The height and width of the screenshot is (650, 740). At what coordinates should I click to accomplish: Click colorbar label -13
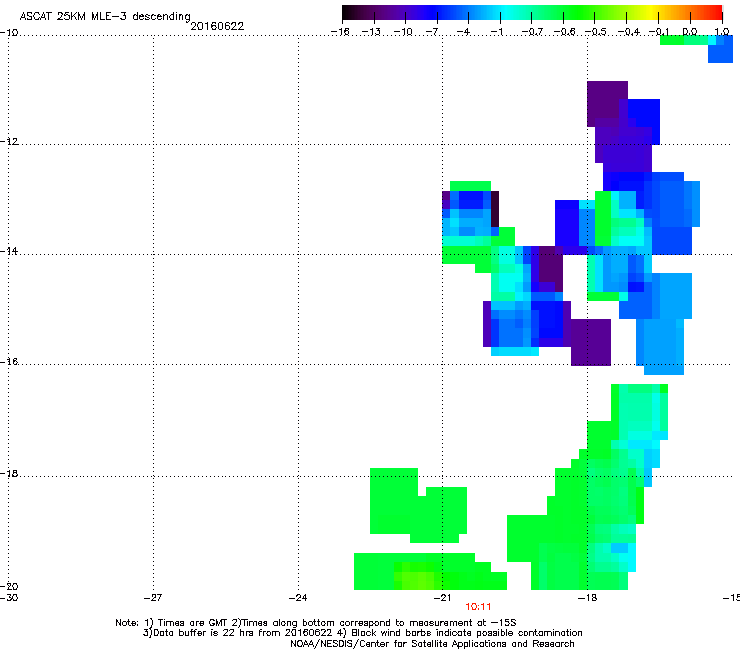371,32
